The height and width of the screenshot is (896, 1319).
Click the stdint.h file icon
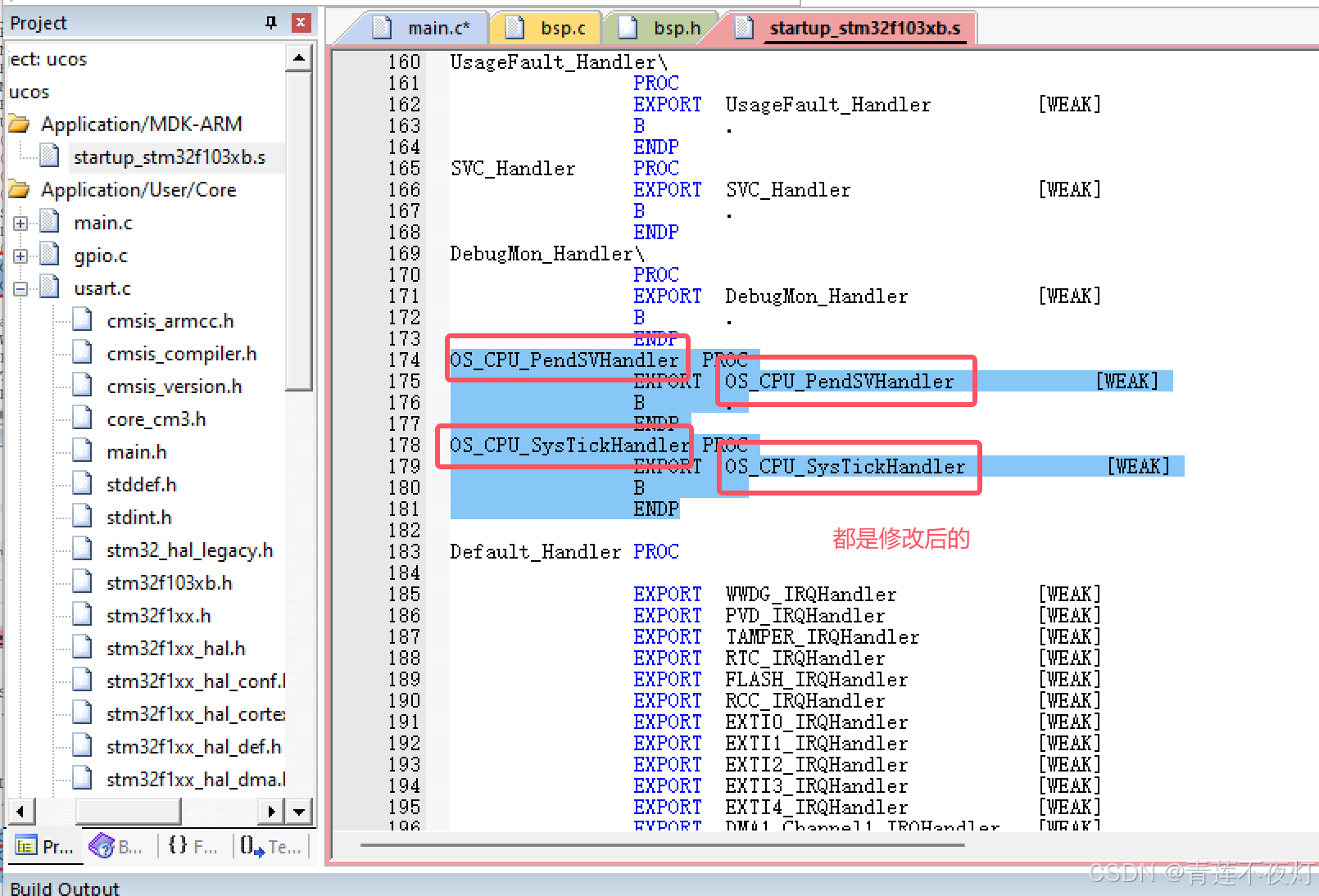click(x=81, y=516)
